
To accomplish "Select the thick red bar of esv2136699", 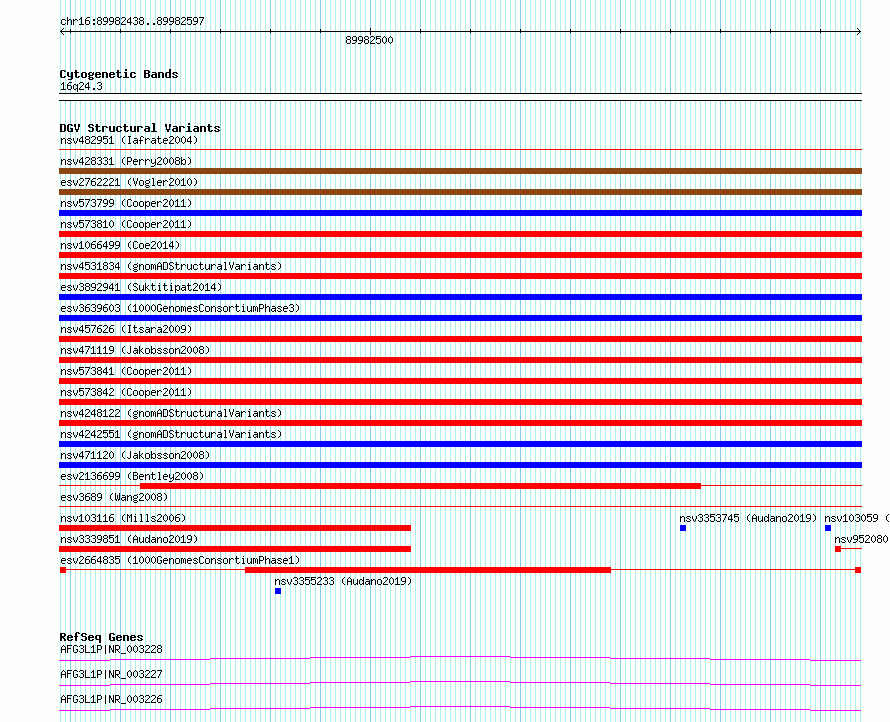I will pyautogui.click(x=420, y=486).
